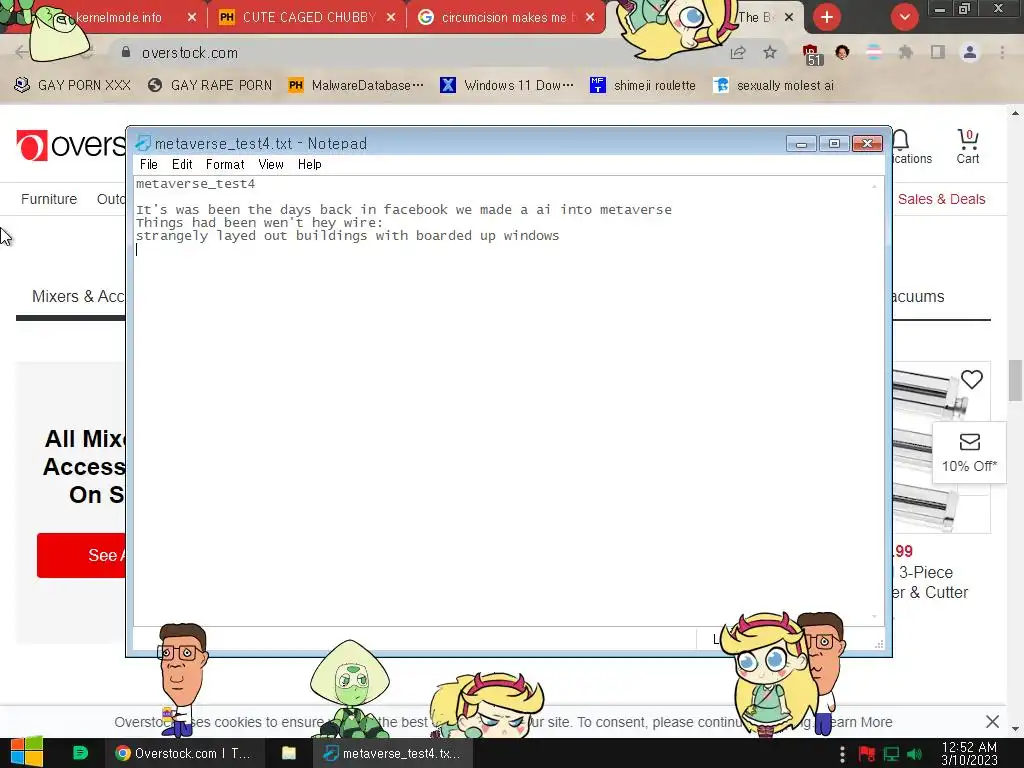Open Chrome's Extensions puzzle-piece menu
This screenshot has height=768, width=1024.
(905, 53)
